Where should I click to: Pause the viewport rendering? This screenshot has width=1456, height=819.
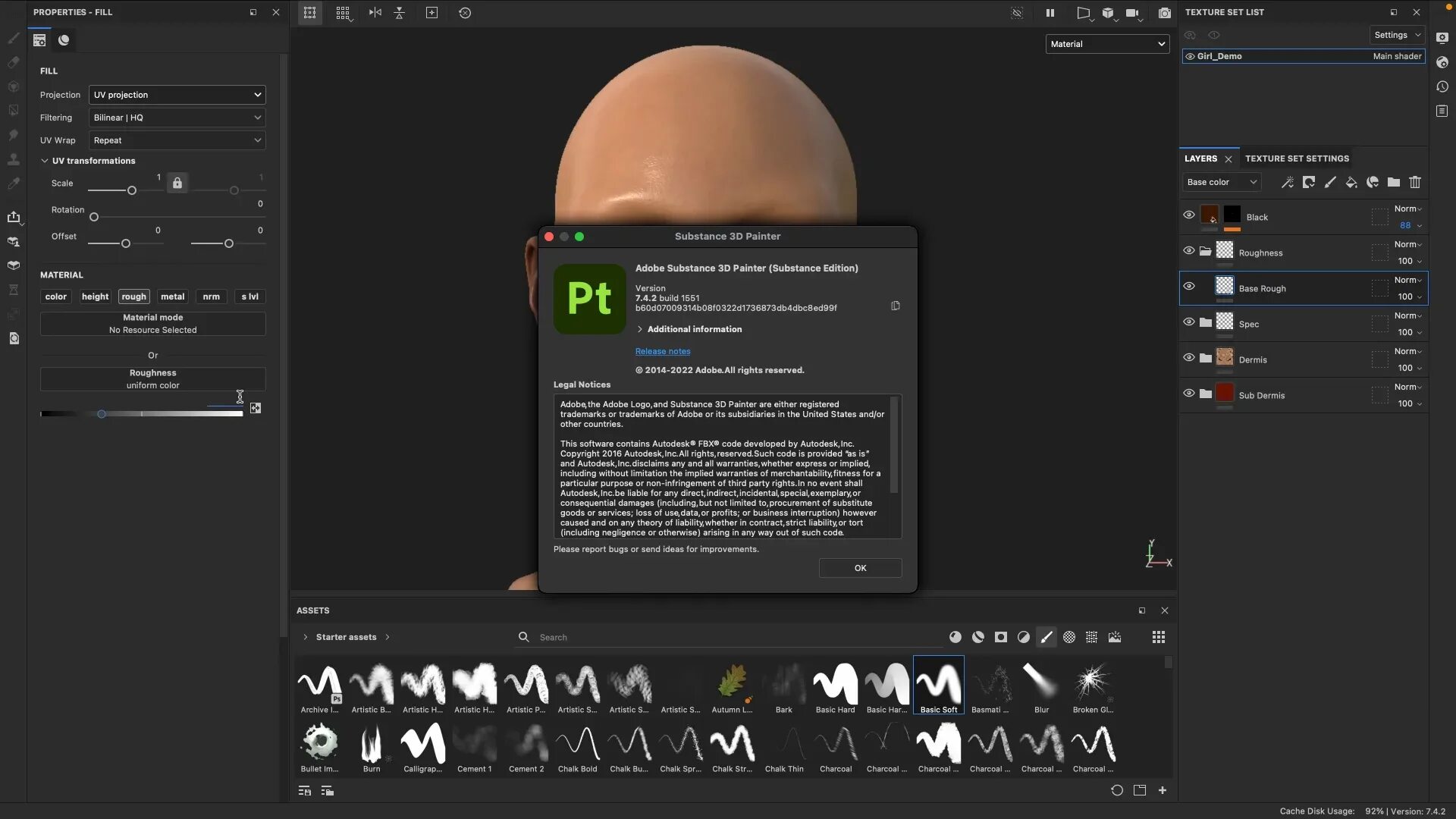point(1050,13)
